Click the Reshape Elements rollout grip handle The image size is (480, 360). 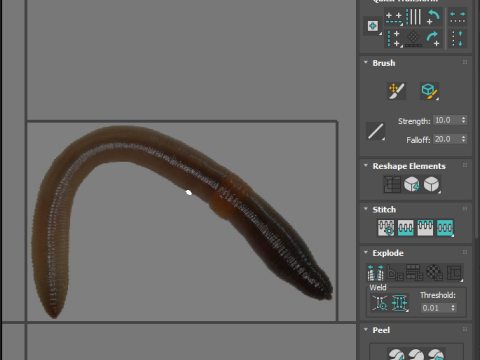pyautogui.click(x=465, y=165)
